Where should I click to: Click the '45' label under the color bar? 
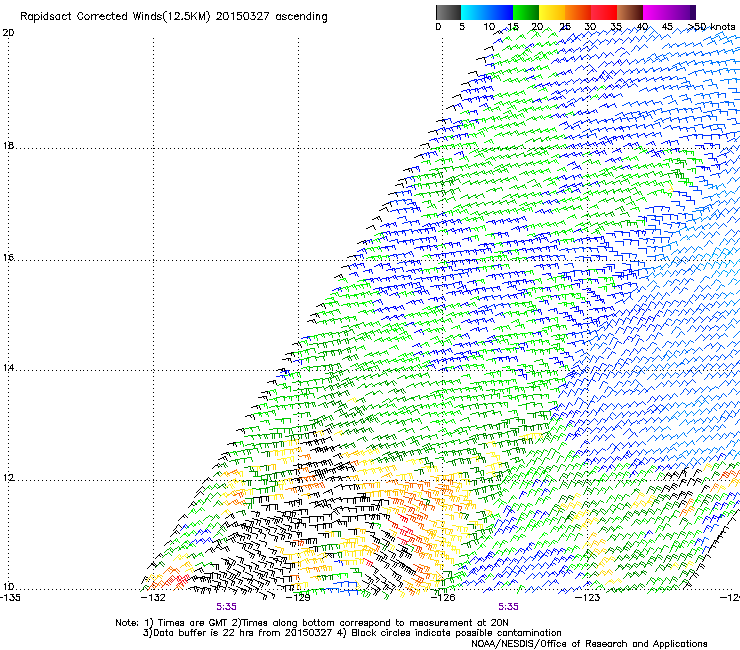click(x=667, y=27)
